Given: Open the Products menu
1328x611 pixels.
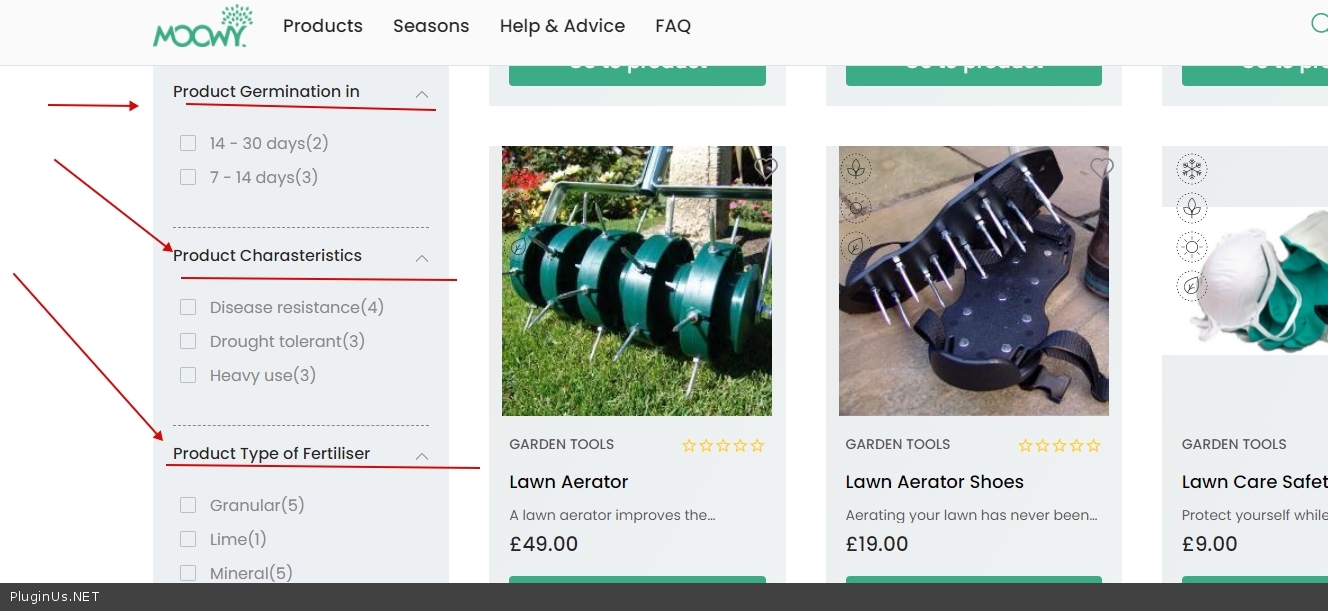Looking at the screenshot, I should pyautogui.click(x=323, y=26).
